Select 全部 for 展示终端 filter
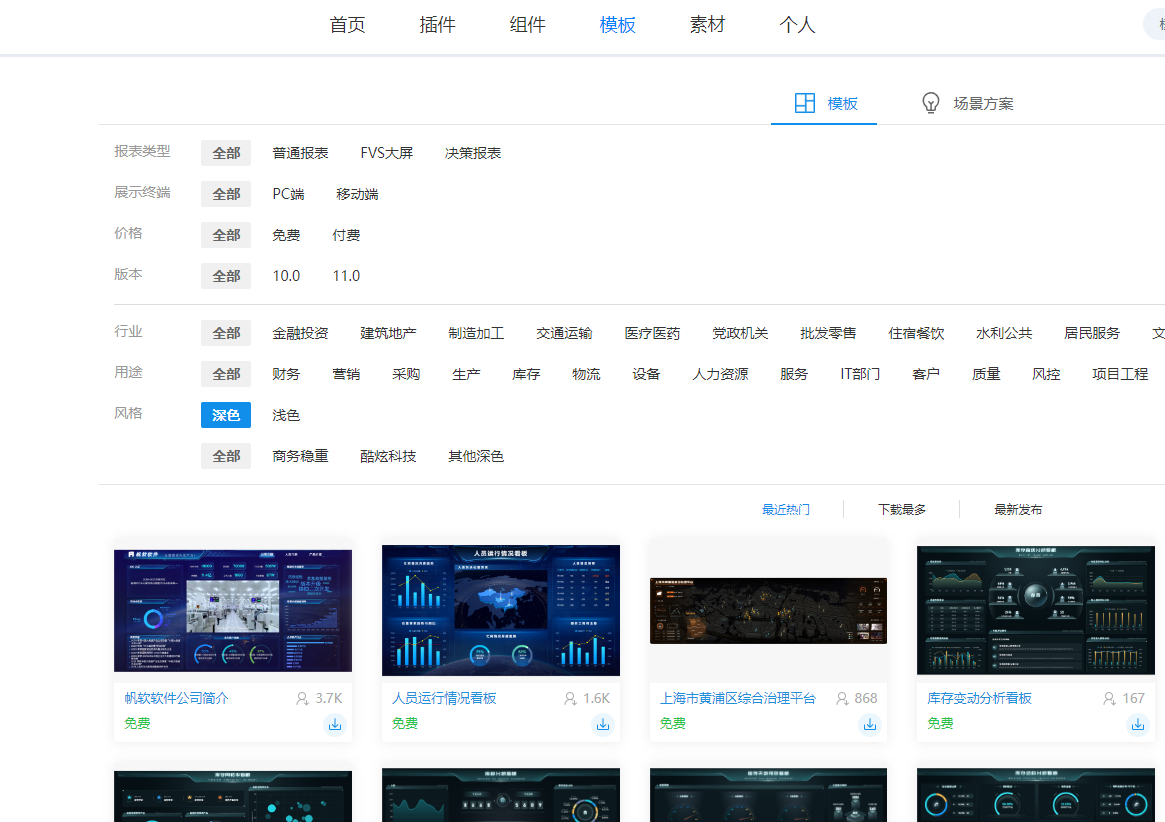This screenshot has width=1165, height=822. (226, 194)
